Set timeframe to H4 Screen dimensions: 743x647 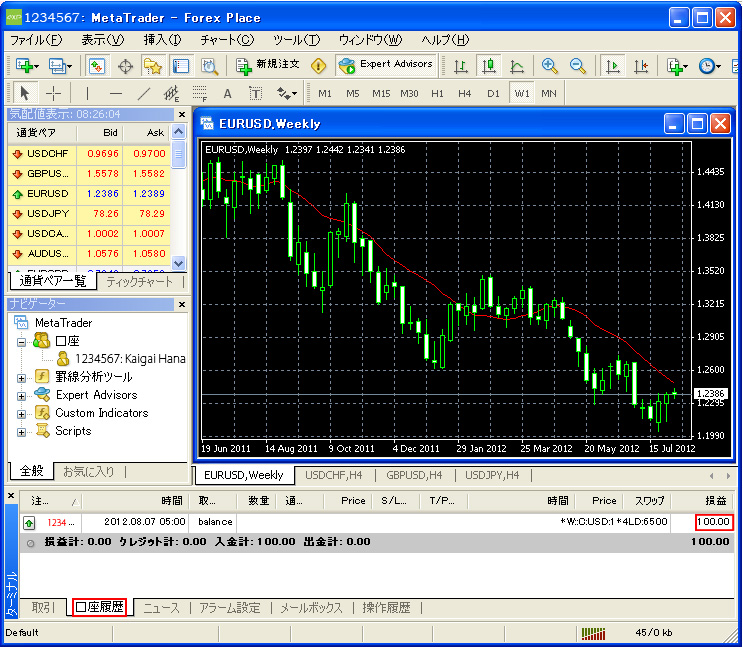464,93
